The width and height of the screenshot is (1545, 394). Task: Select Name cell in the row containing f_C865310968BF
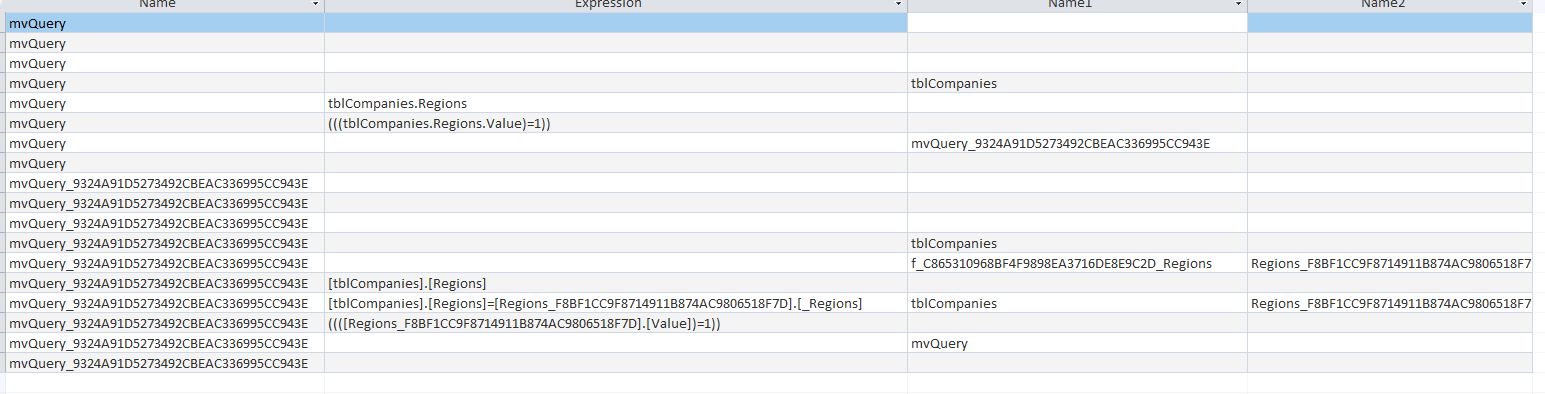tap(165, 263)
